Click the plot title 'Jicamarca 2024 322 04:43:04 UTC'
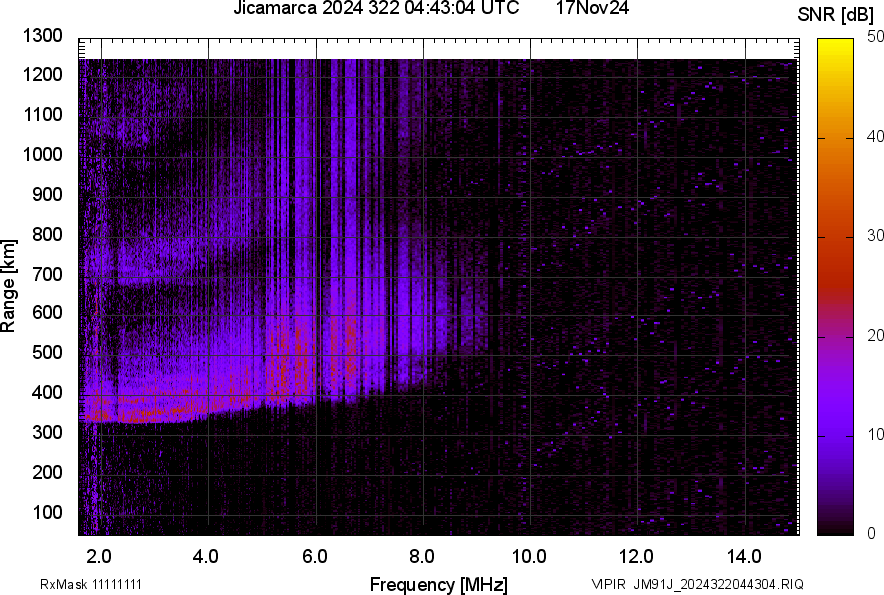This screenshot has width=884, height=595. pyautogui.click(x=376, y=8)
